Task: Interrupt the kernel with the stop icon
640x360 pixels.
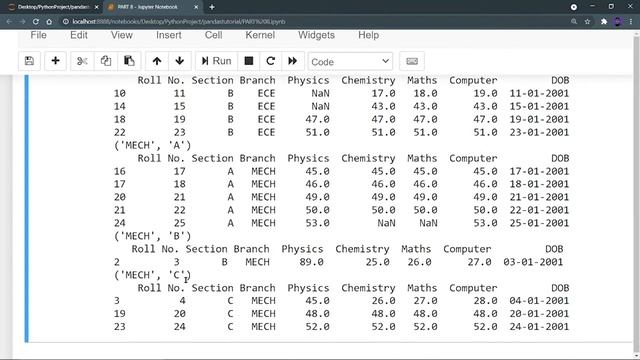Action: click(249, 61)
